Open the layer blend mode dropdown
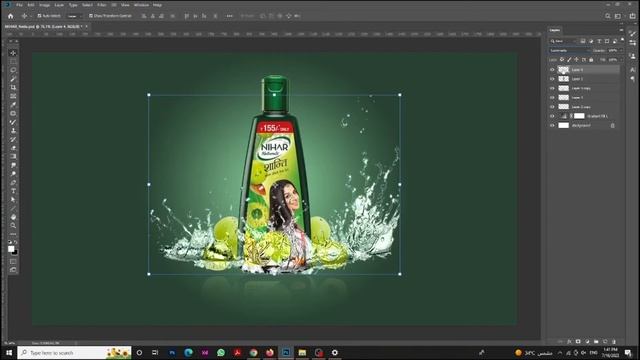 pos(569,50)
